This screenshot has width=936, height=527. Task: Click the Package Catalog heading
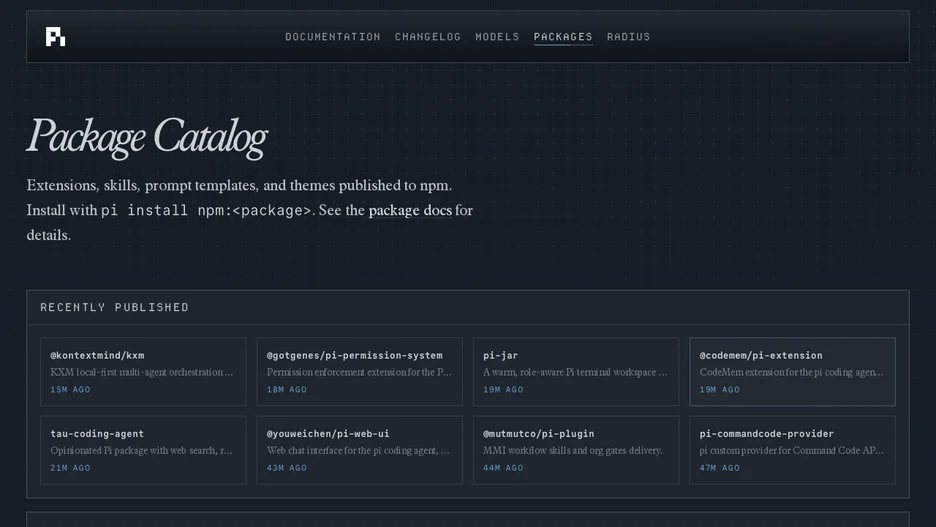(x=147, y=137)
